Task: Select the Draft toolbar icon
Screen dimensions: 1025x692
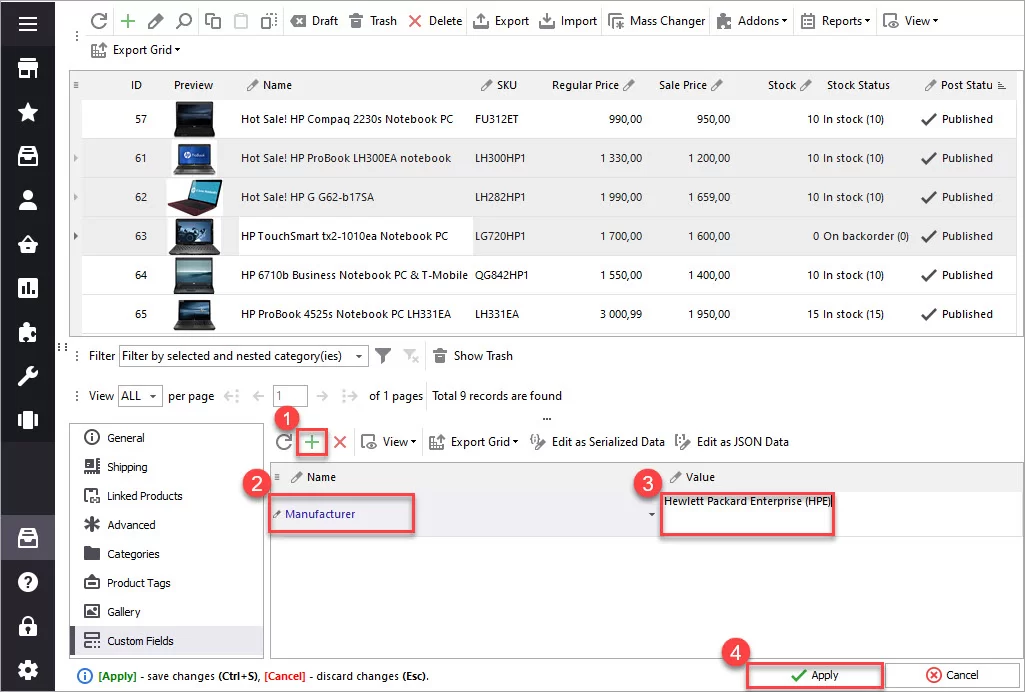Action: (x=313, y=20)
